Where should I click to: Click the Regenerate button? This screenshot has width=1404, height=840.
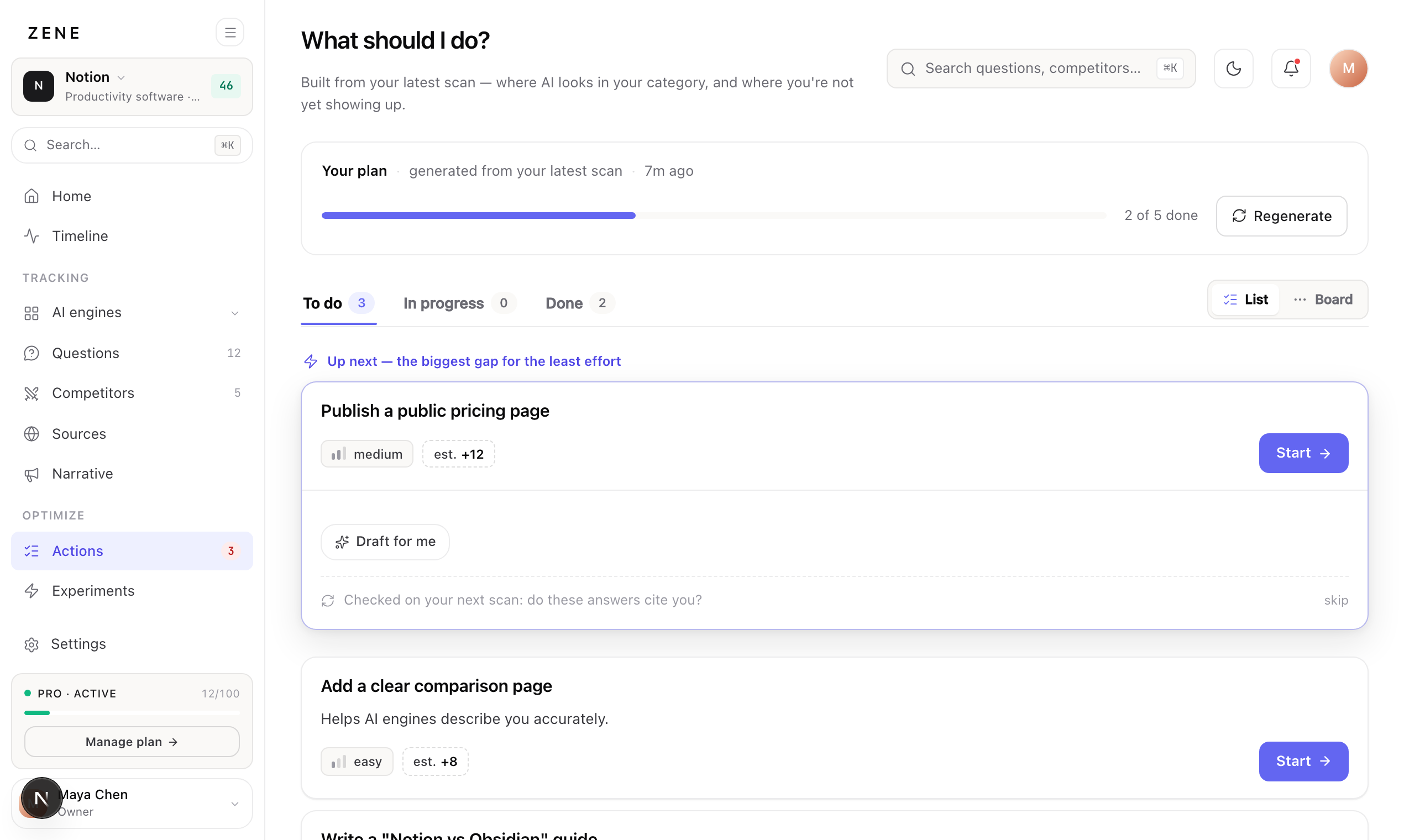1281,216
